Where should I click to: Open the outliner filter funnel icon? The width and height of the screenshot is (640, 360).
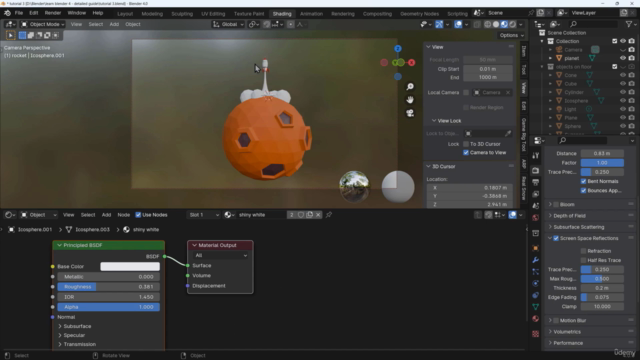629,24
